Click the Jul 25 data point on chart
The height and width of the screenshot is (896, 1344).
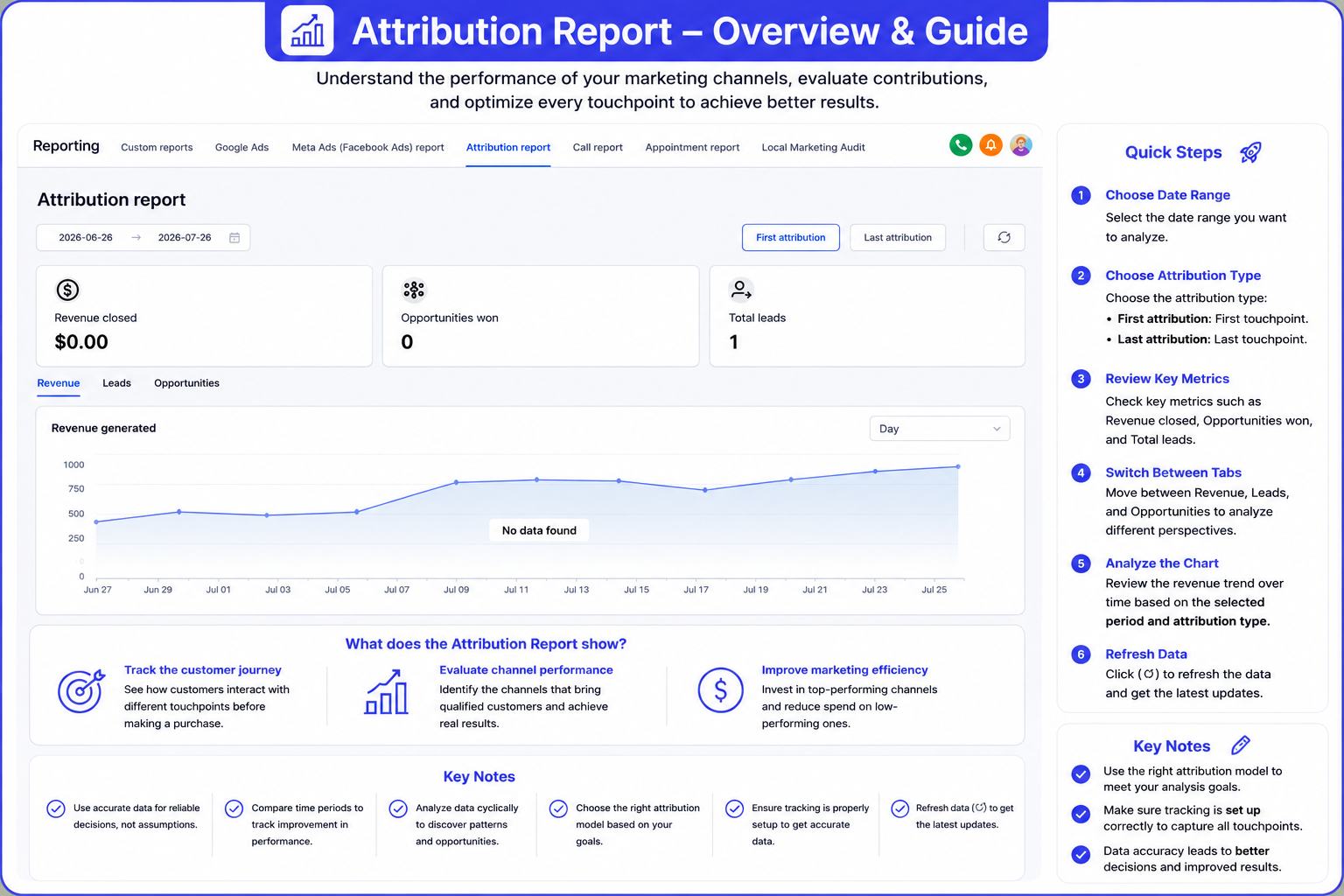click(958, 466)
